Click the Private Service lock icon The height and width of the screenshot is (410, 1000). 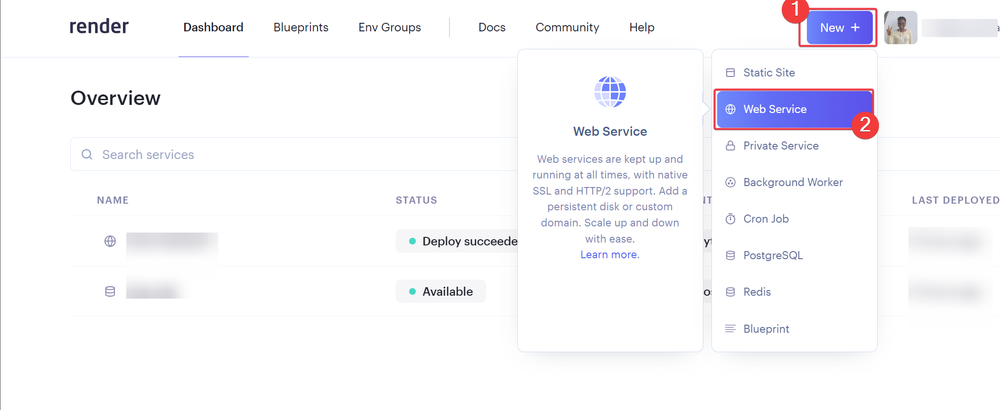click(x=730, y=146)
